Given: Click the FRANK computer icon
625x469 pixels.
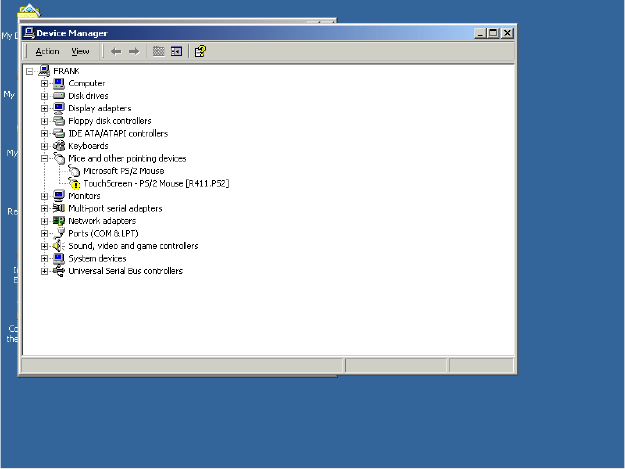Looking at the screenshot, I should click(44, 71).
